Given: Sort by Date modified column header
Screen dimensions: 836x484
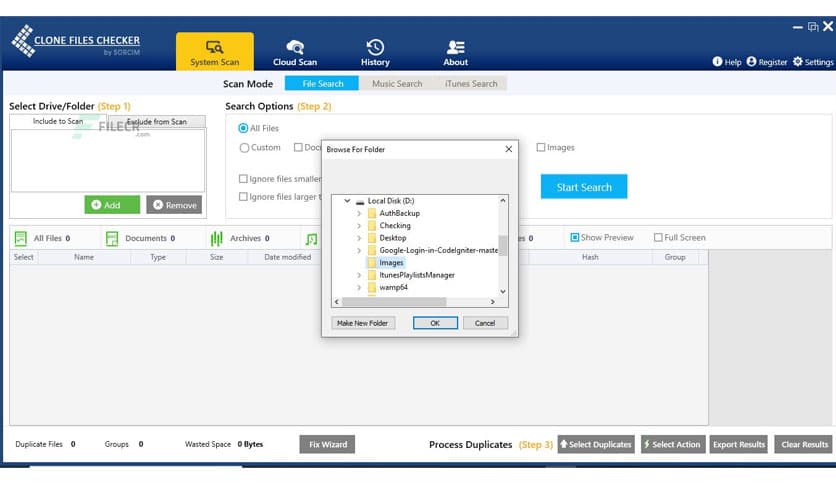Looking at the screenshot, I should 287,257.
